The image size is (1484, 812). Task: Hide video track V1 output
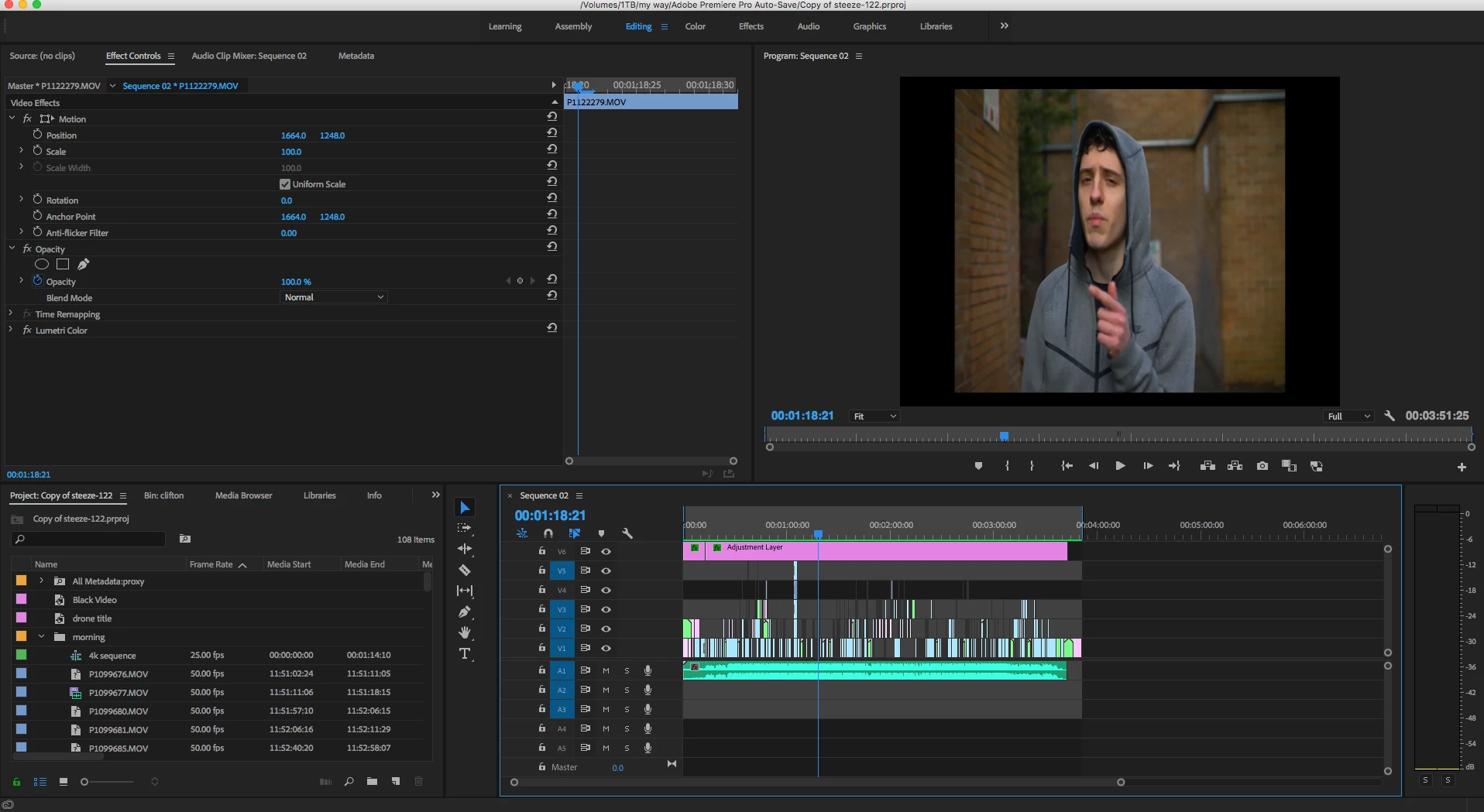[x=606, y=649]
